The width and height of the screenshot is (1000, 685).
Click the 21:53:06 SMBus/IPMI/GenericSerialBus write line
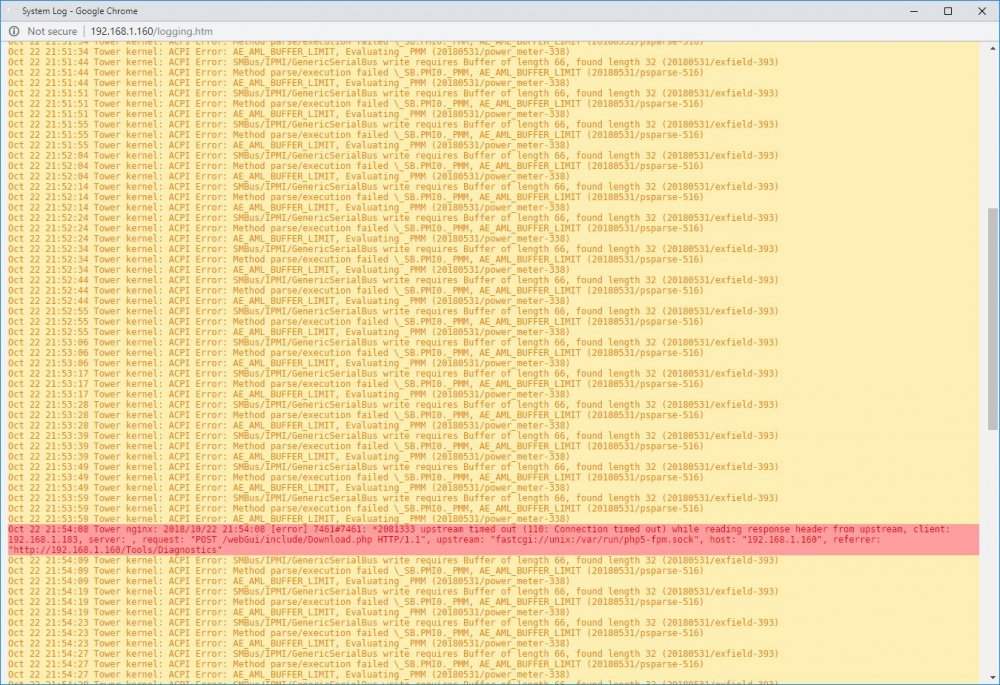click(393, 342)
